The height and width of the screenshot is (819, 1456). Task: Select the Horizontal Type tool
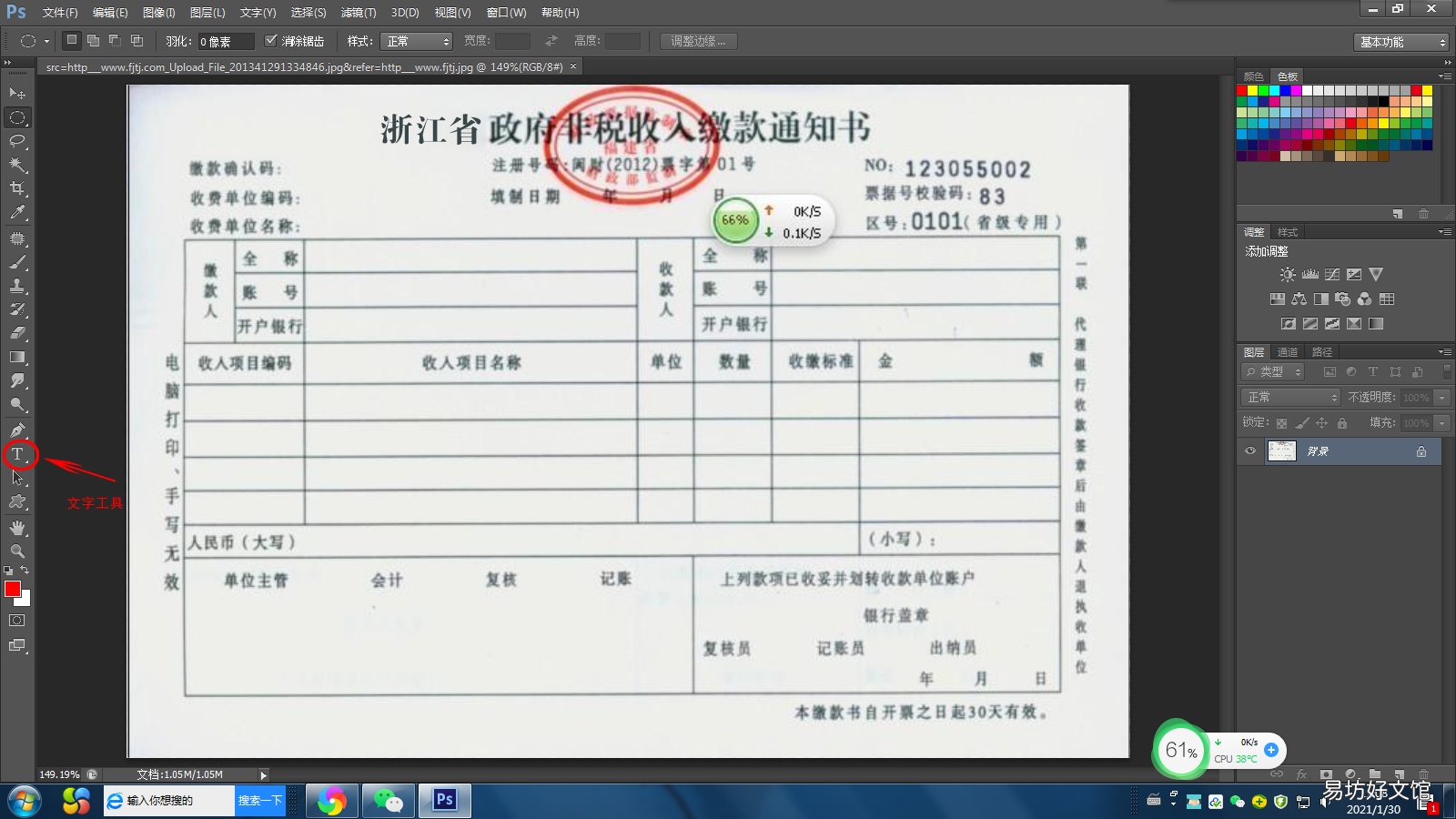17,454
